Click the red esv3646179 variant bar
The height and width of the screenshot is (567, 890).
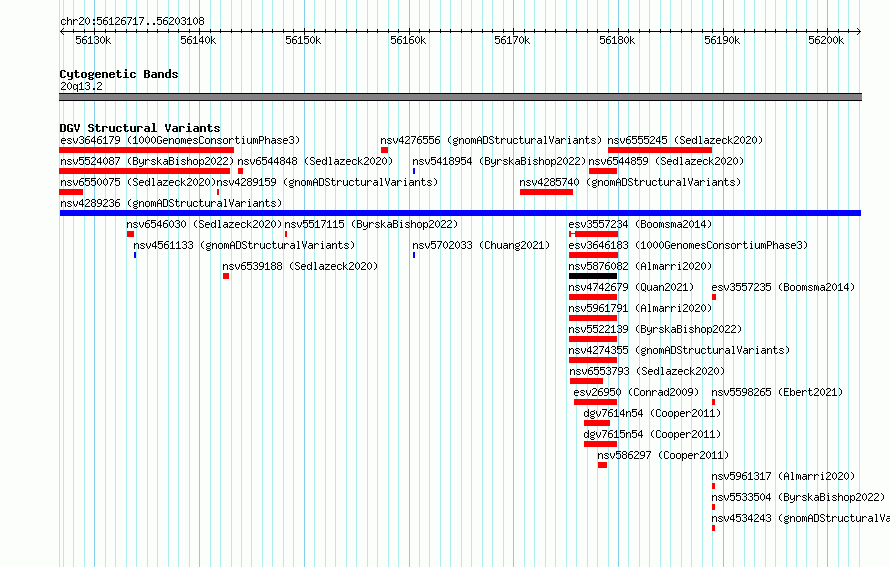tap(146, 150)
